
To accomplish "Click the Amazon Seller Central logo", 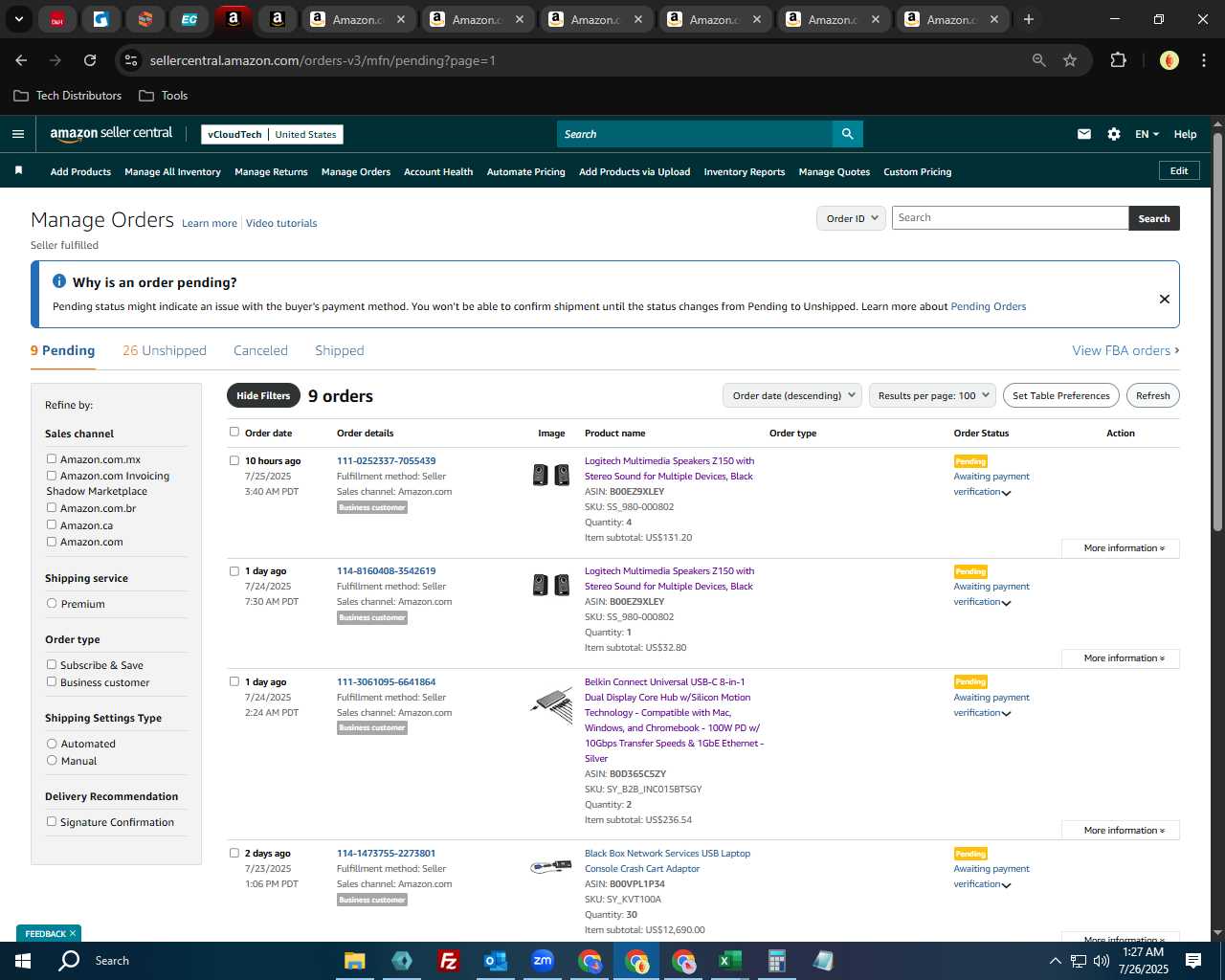I will point(111,134).
